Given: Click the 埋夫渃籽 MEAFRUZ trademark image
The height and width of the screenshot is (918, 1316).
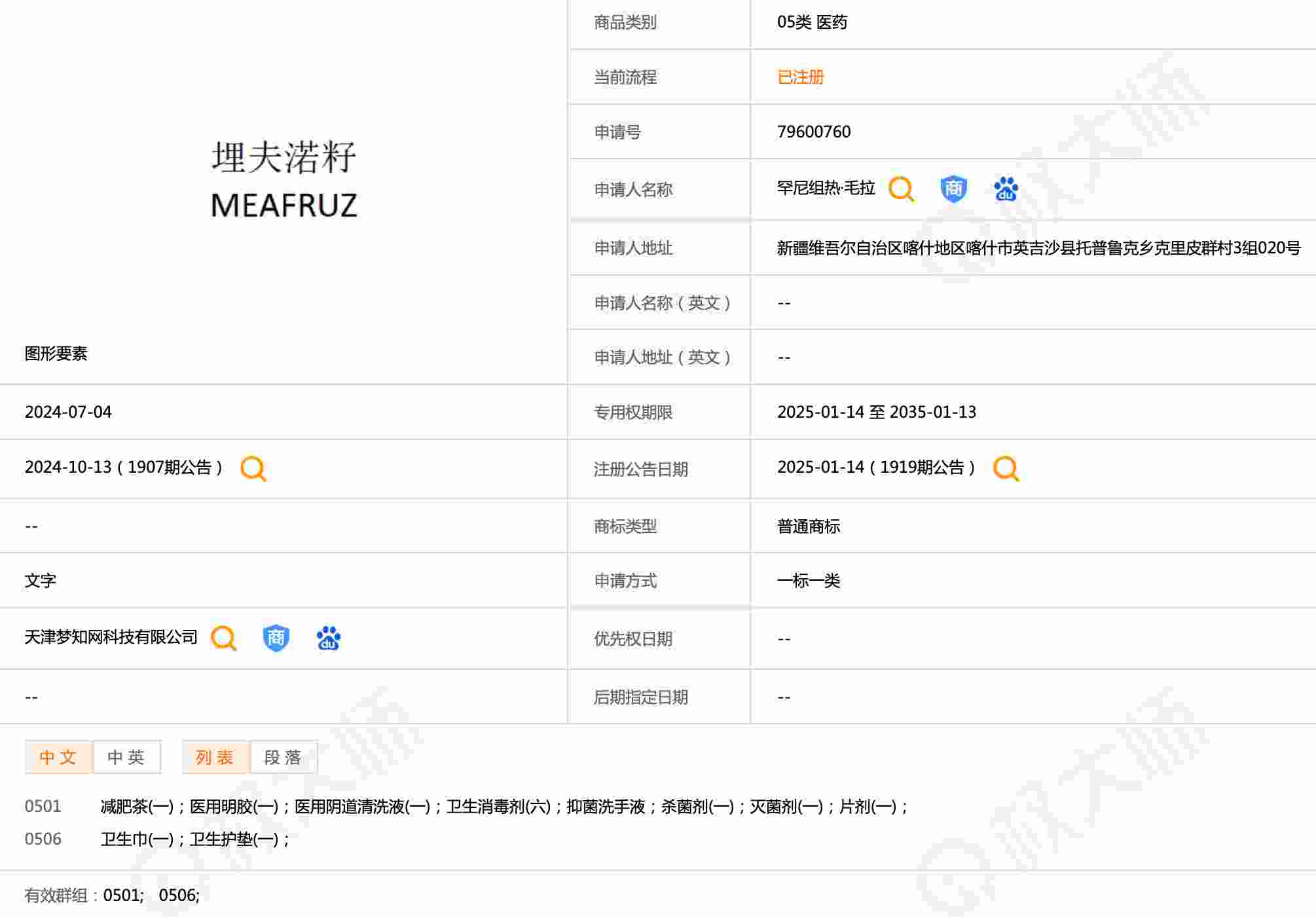Looking at the screenshot, I should (x=284, y=179).
